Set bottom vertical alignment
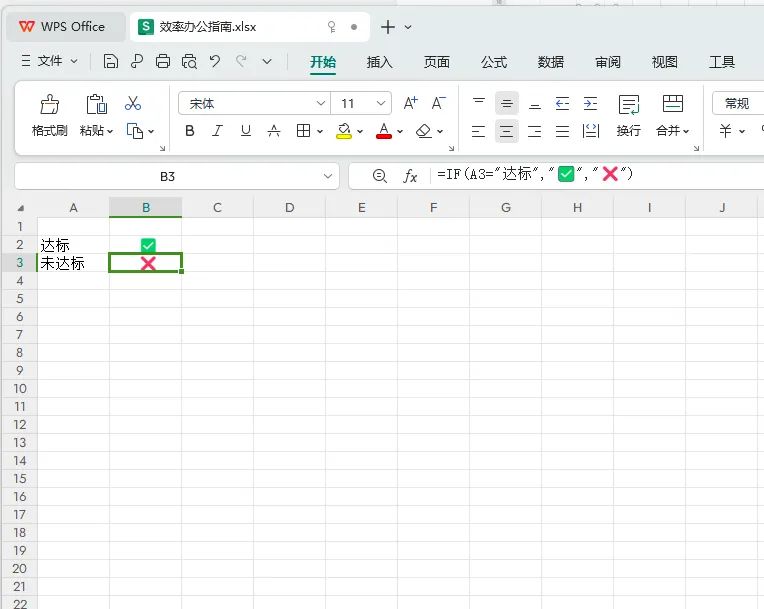This screenshot has width=764, height=609. pyautogui.click(x=535, y=103)
